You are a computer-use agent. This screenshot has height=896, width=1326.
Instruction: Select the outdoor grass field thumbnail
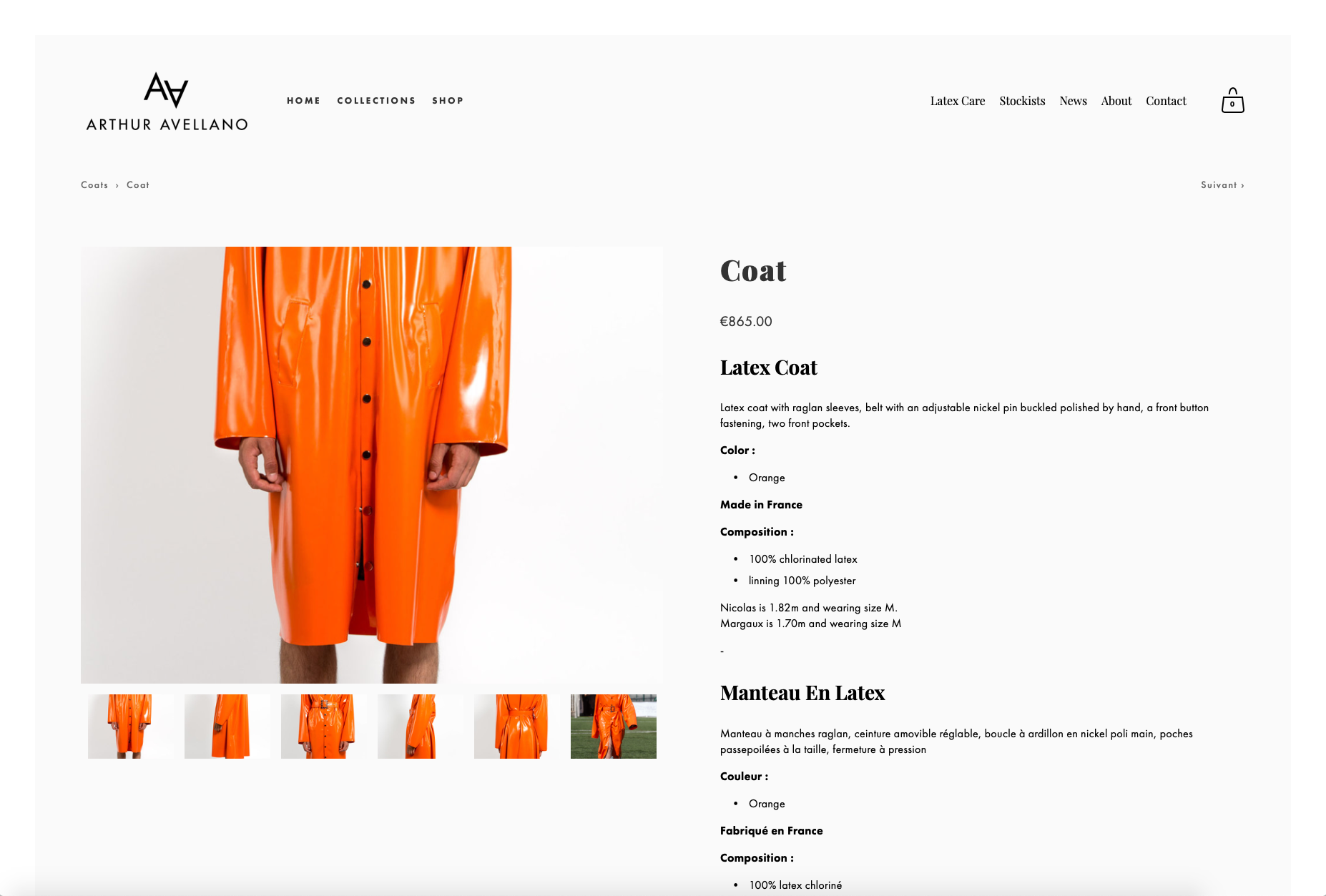click(614, 727)
